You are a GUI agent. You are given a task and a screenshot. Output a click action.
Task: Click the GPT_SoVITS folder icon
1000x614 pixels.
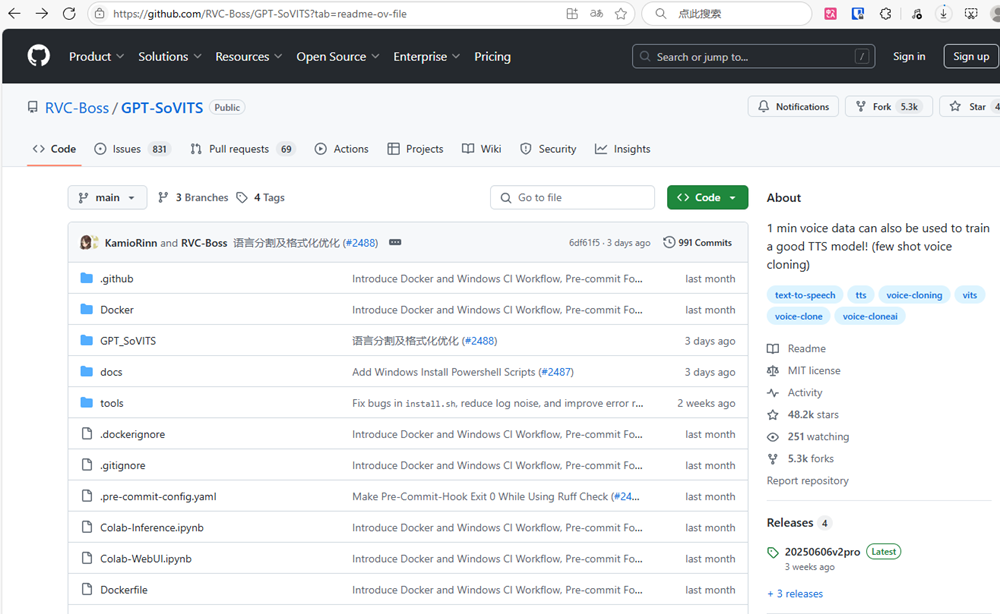pos(87,340)
